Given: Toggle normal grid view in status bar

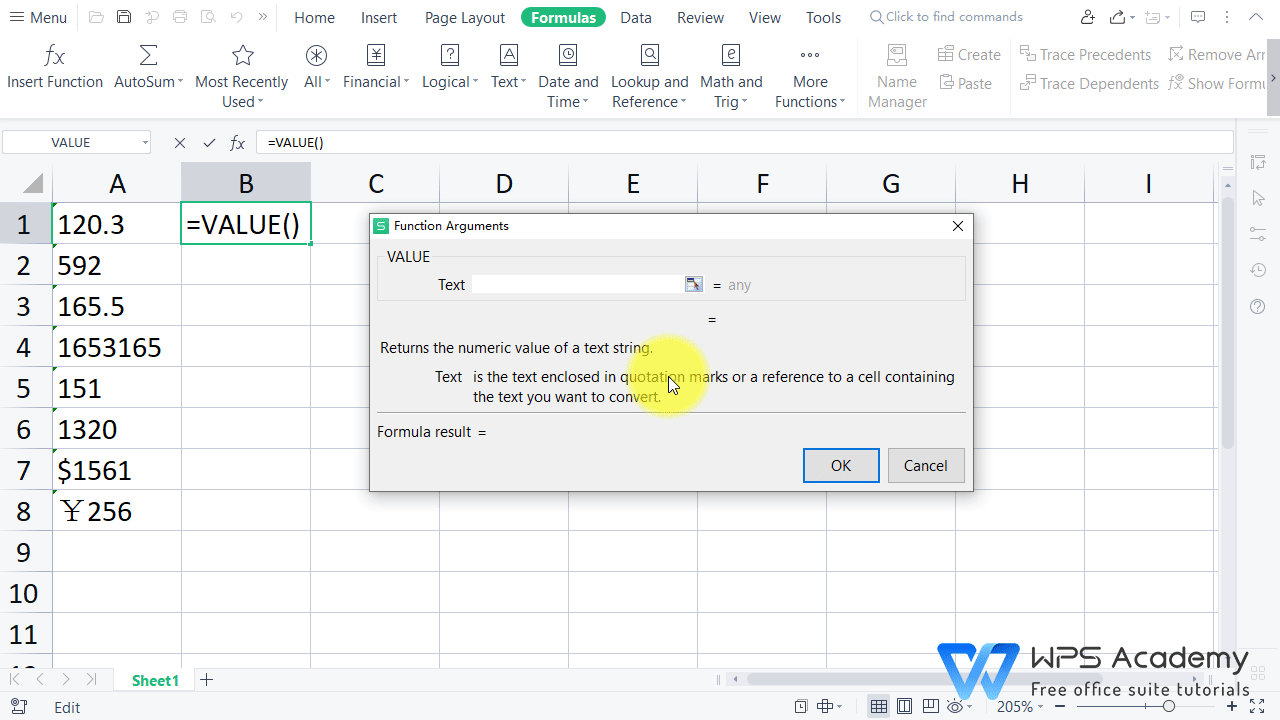Looking at the screenshot, I should 878,706.
